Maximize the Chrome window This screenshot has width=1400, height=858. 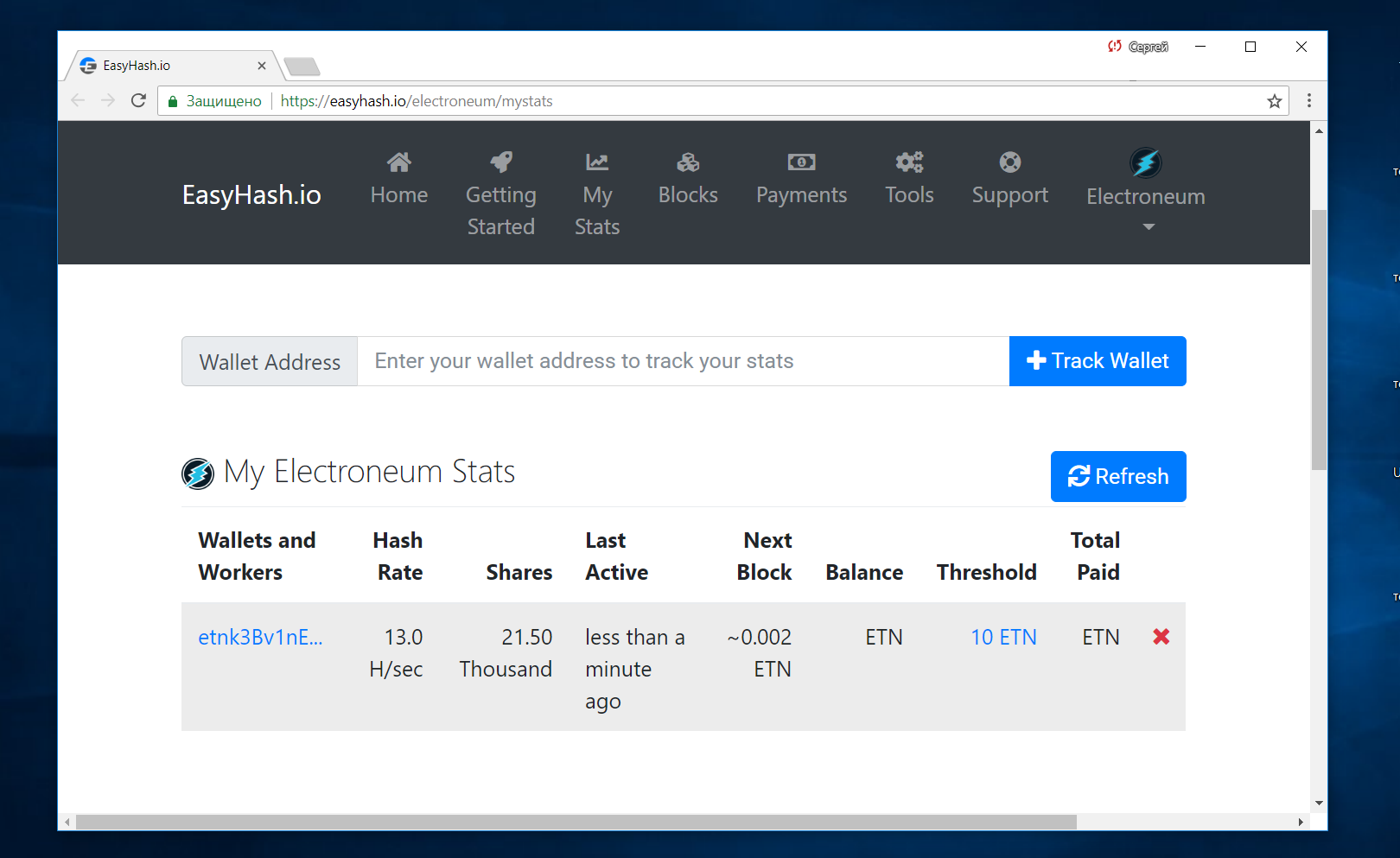click(x=1250, y=47)
